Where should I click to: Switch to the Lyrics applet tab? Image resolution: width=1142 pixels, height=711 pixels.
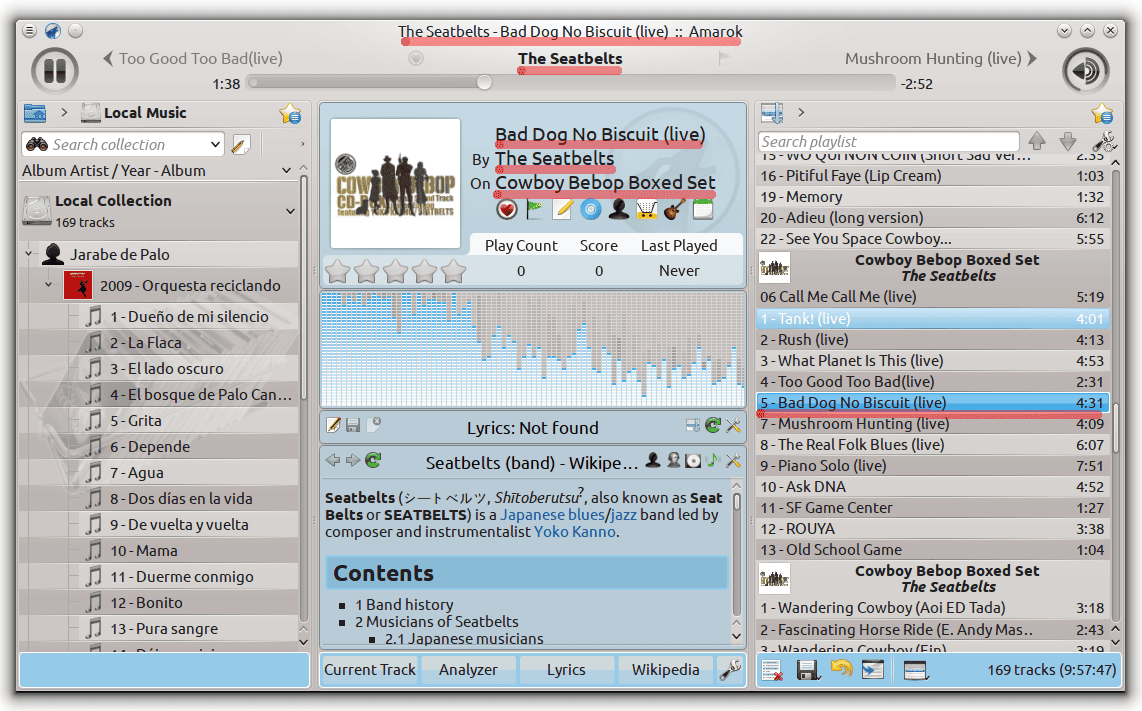click(x=566, y=669)
